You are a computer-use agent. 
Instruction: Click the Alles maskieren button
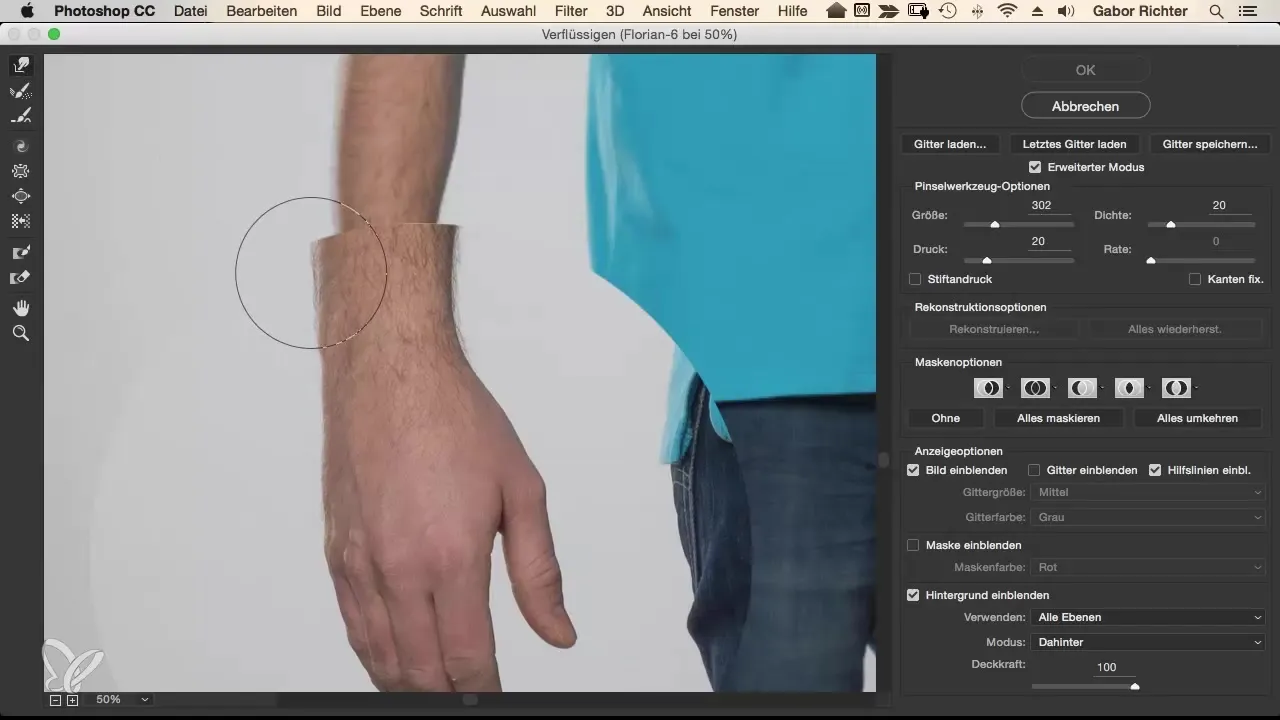pos(1058,418)
